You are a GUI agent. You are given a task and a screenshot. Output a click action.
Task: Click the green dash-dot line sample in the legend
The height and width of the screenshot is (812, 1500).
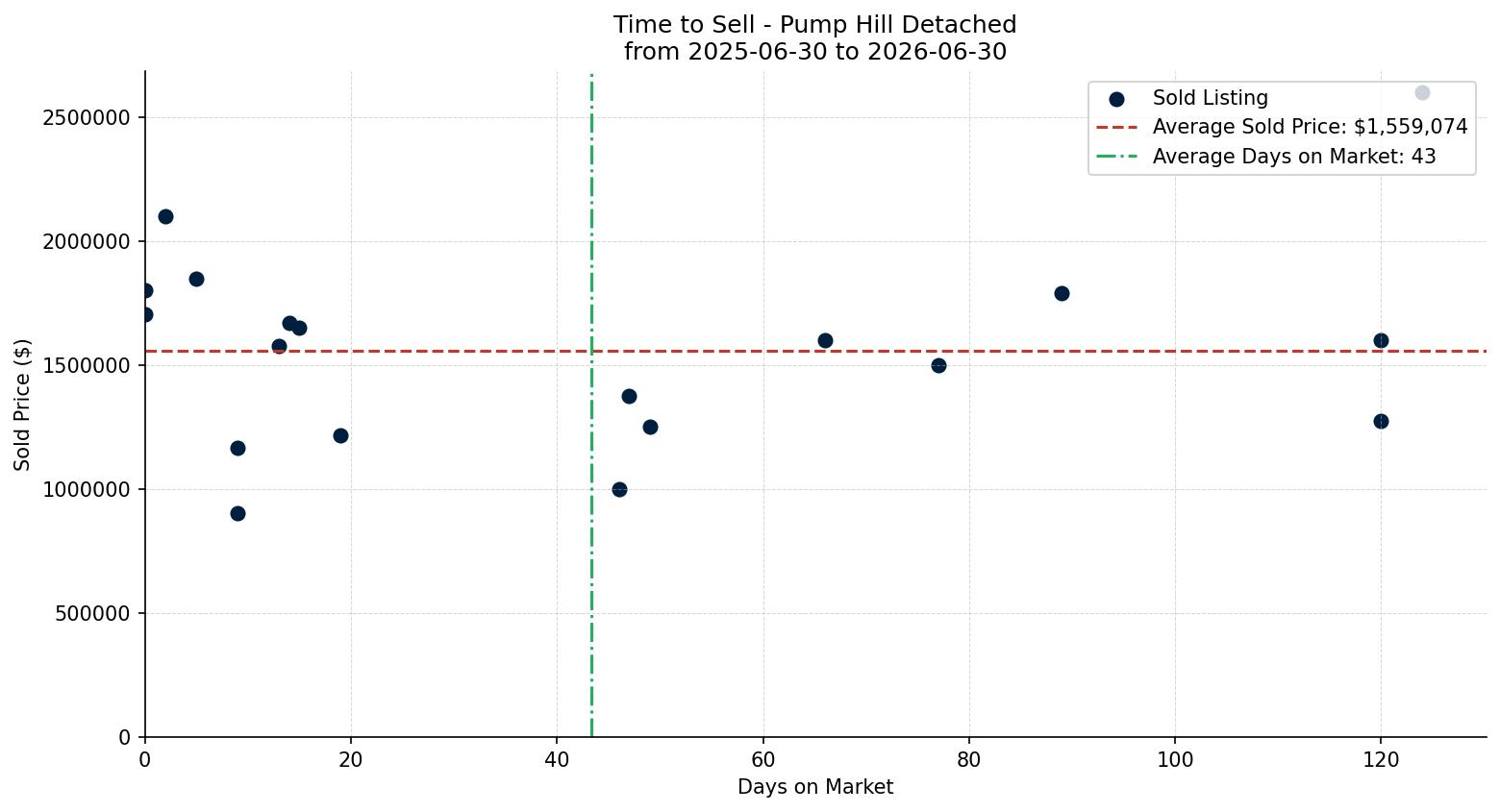(1116, 156)
